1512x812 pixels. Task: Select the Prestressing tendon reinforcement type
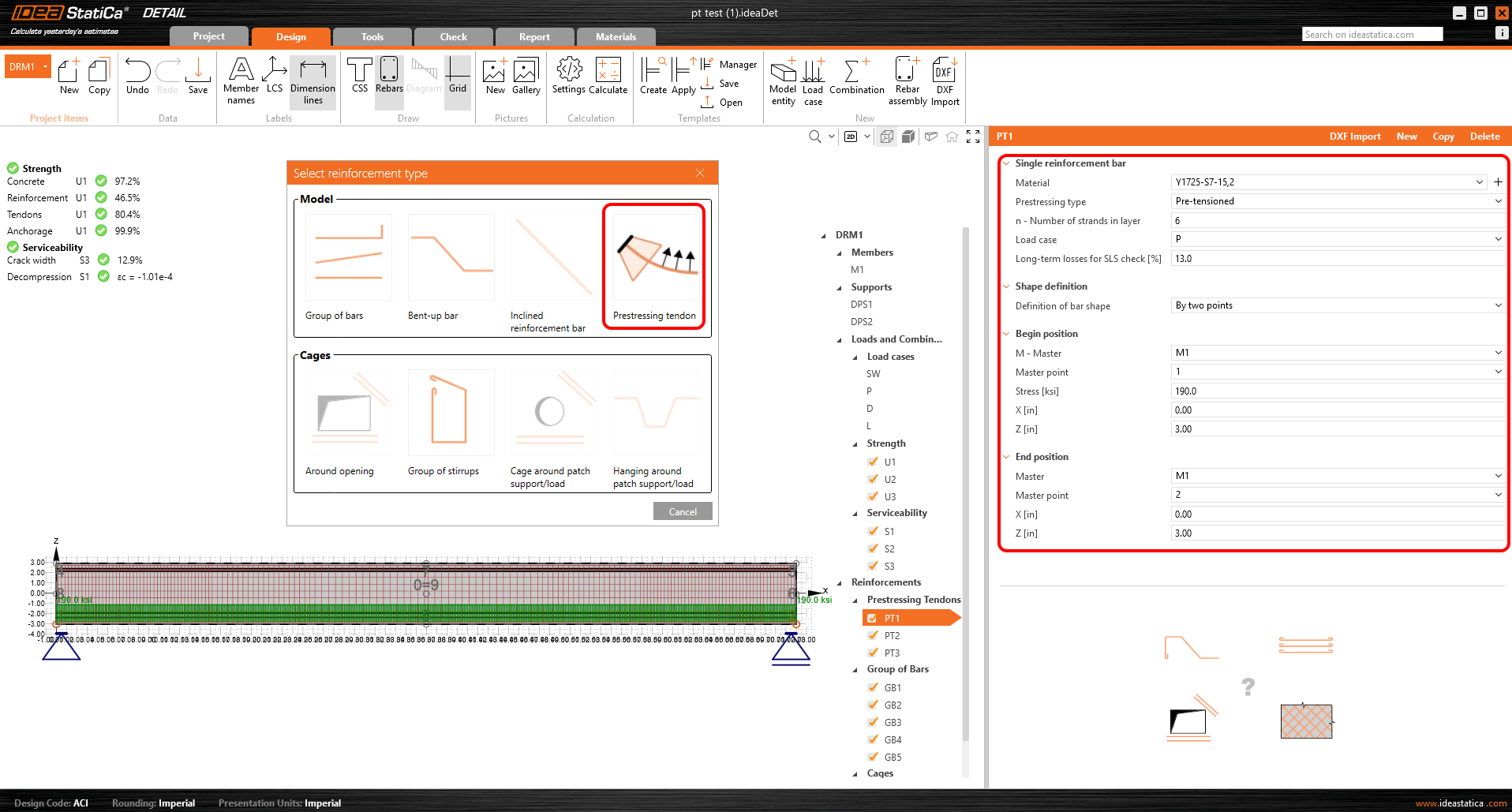pyautogui.click(x=654, y=265)
